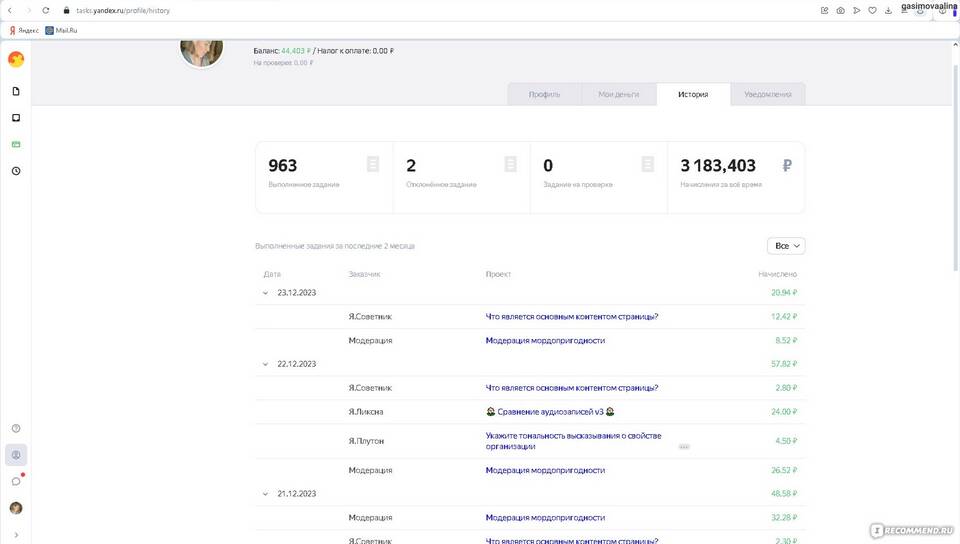Open the 32,28 ₽ Модерация мордопригодности link
The image size is (960, 544).
[545, 518]
